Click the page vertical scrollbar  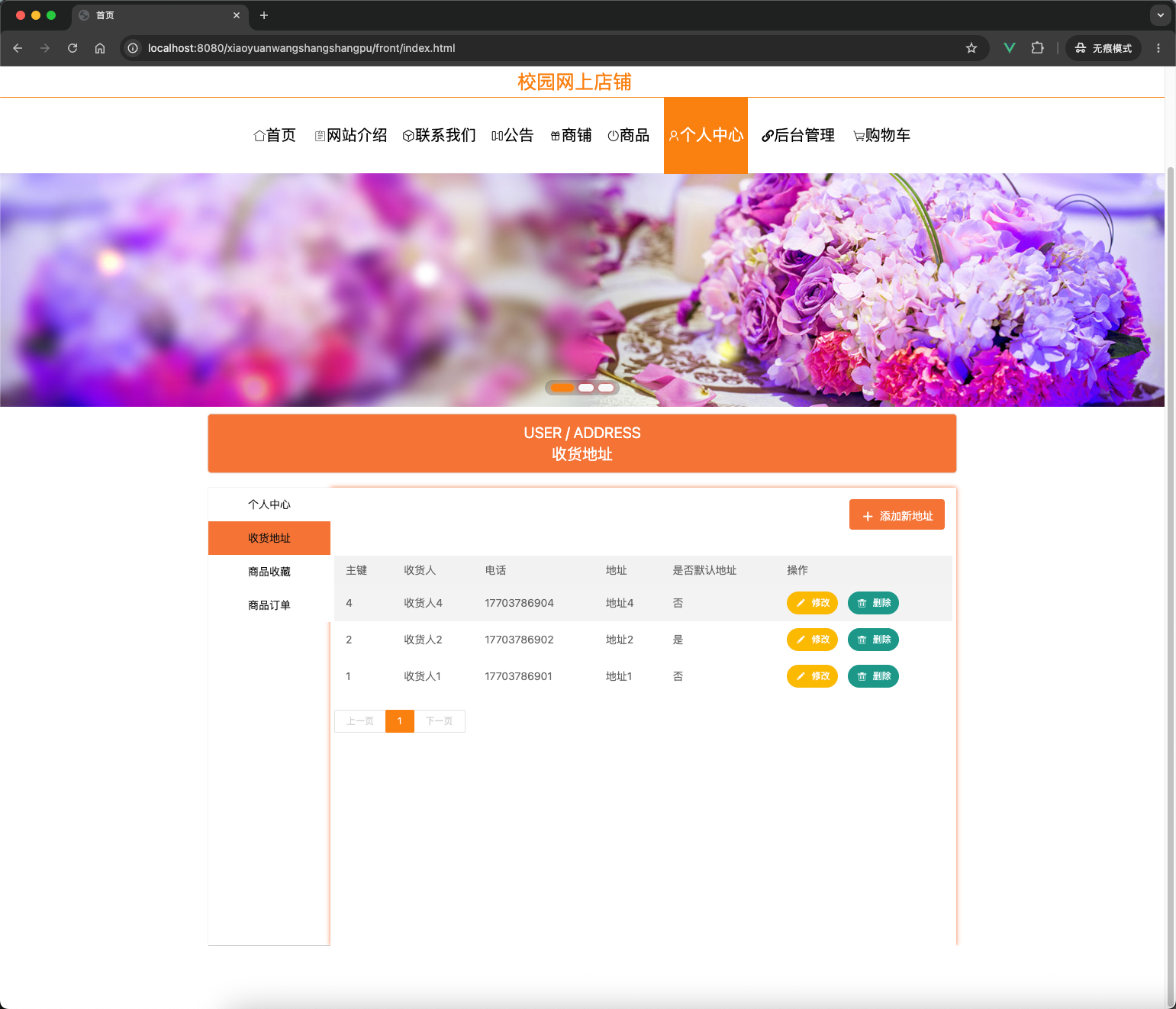click(1171, 588)
